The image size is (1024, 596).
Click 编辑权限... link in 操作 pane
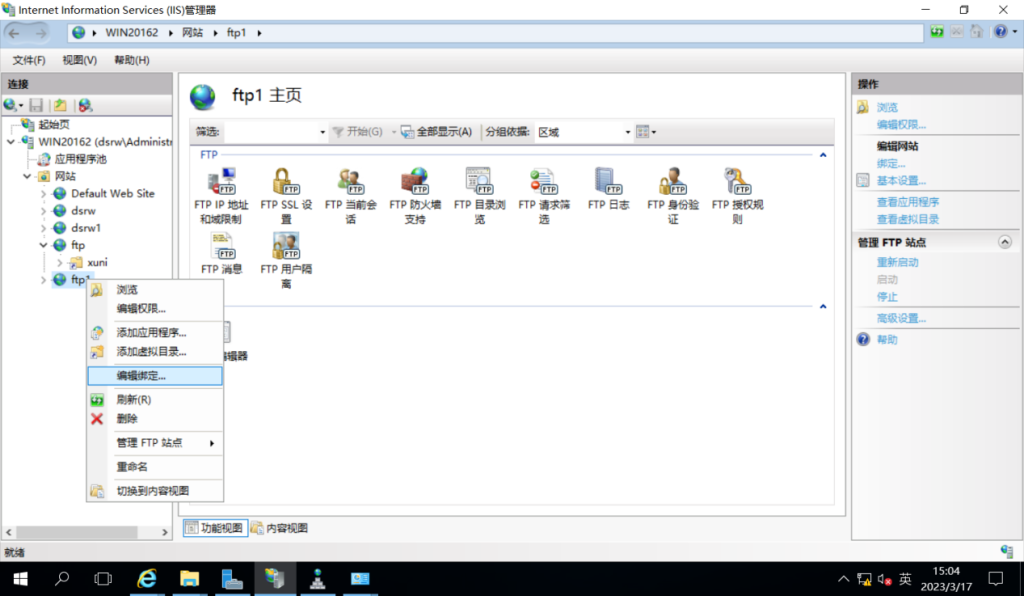901,125
